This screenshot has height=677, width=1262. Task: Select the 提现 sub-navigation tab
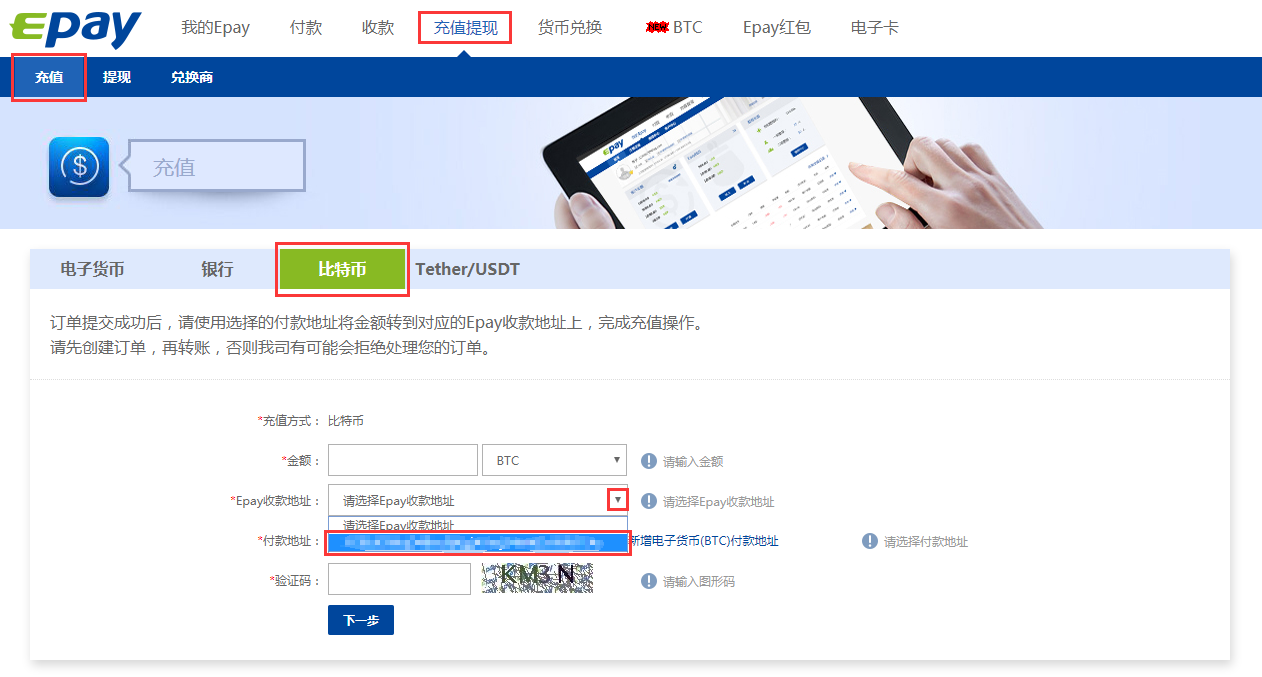(x=117, y=77)
